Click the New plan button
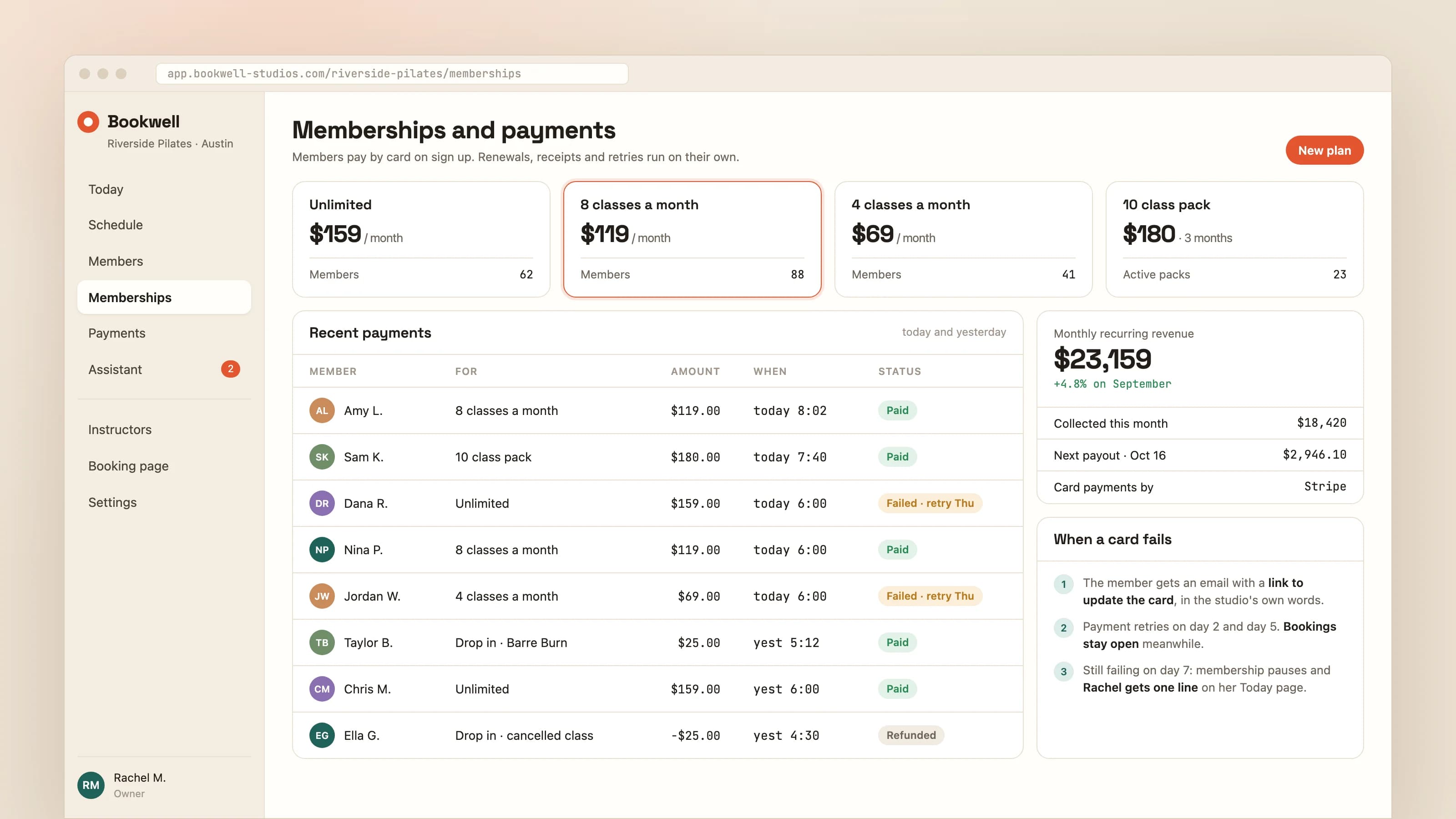 pyautogui.click(x=1325, y=150)
